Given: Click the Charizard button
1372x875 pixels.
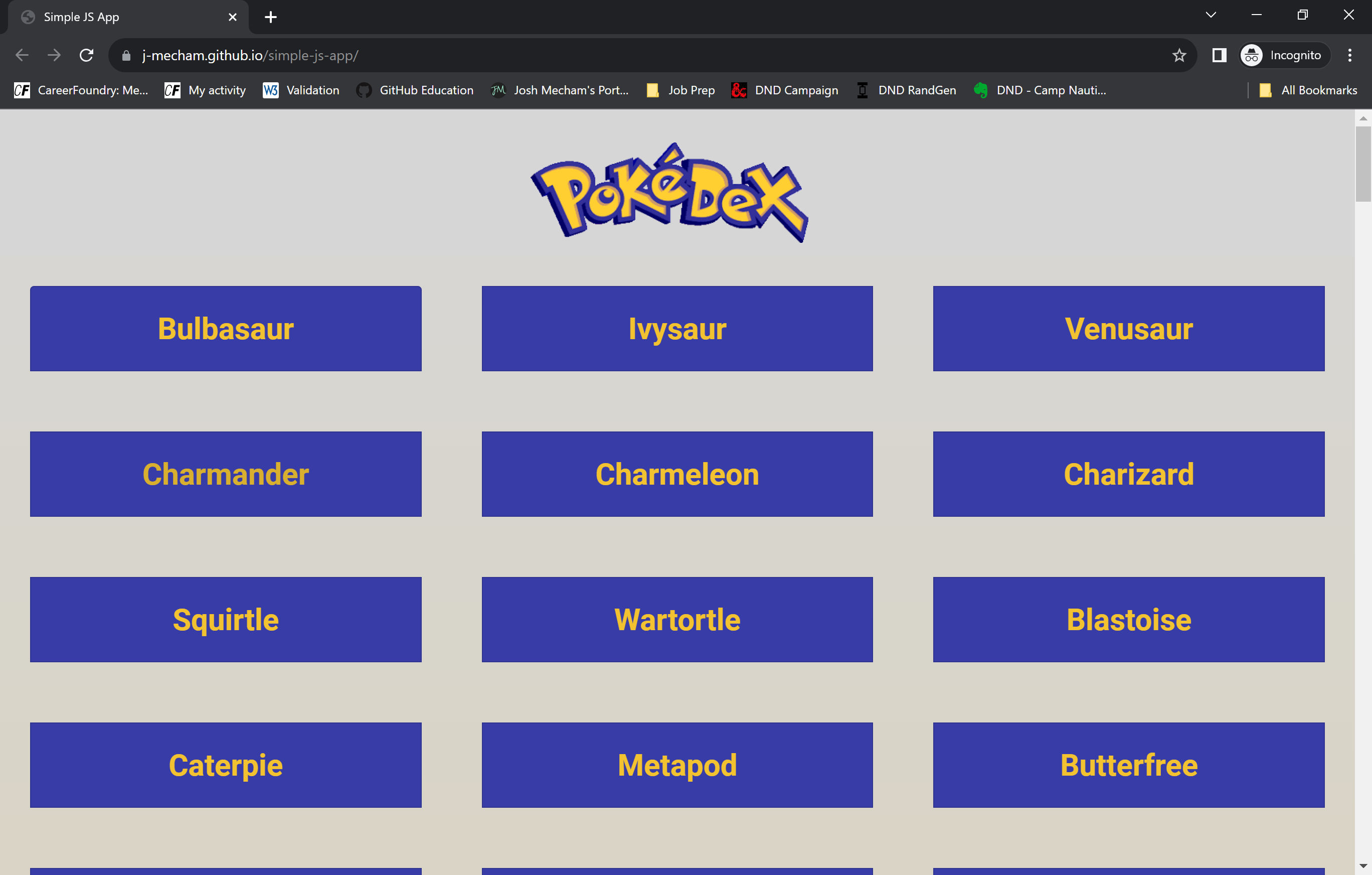Looking at the screenshot, I should click(x=1128, y=473).
